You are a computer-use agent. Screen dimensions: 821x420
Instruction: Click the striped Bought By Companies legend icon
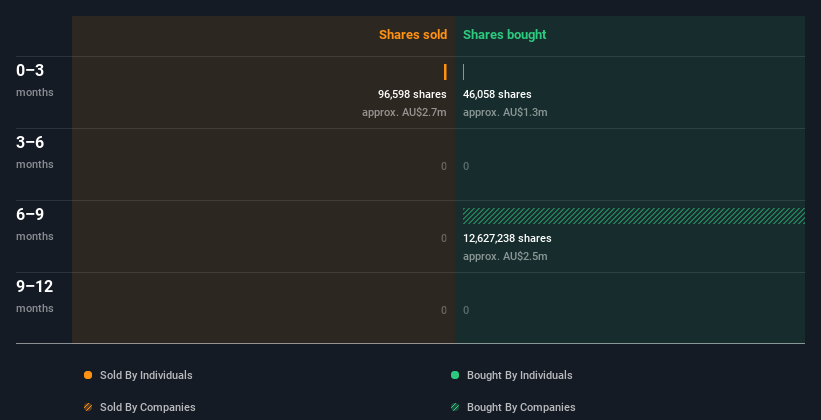tap(455, 407)
